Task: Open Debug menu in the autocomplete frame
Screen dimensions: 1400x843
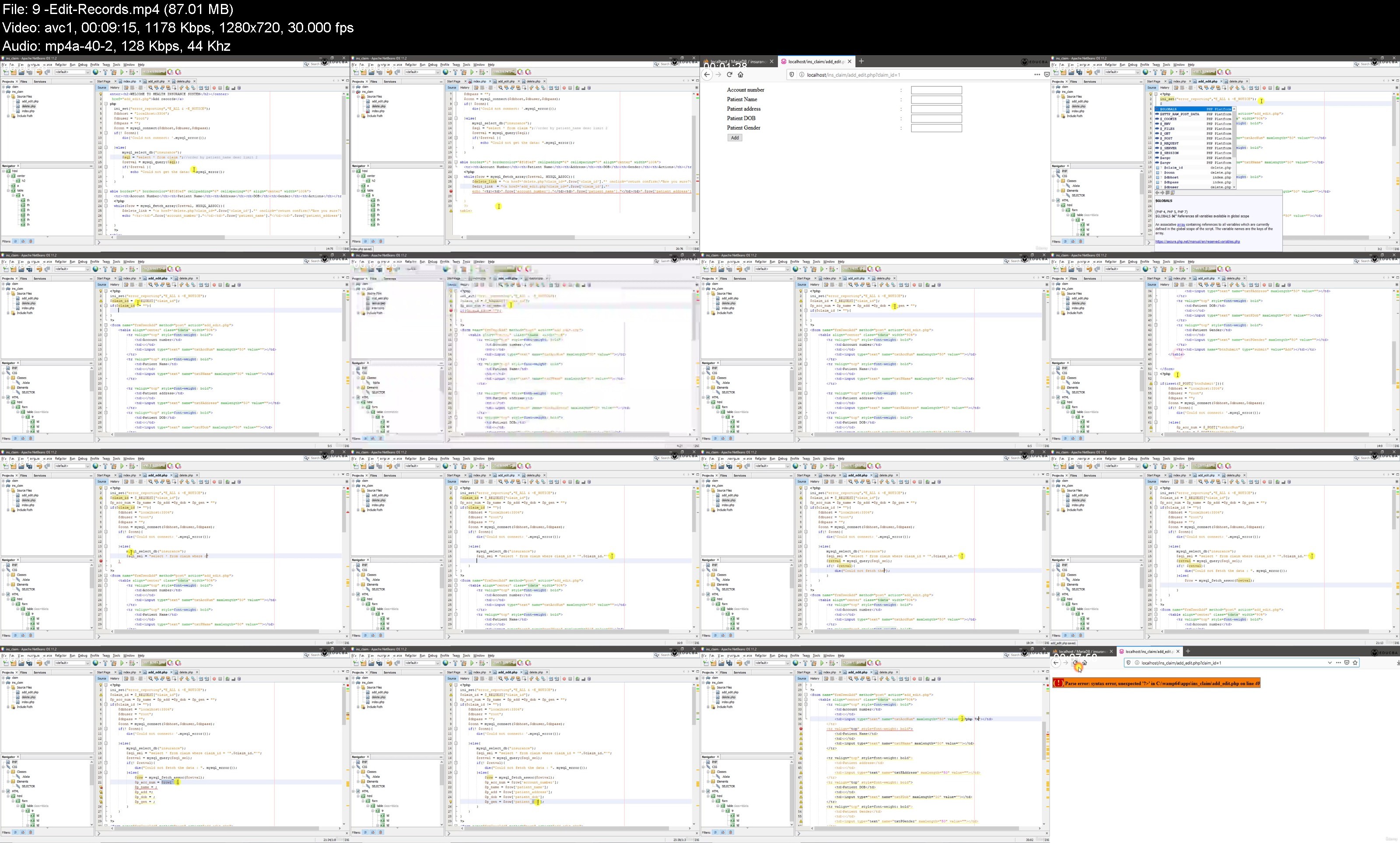Action: coord(1133,65)
